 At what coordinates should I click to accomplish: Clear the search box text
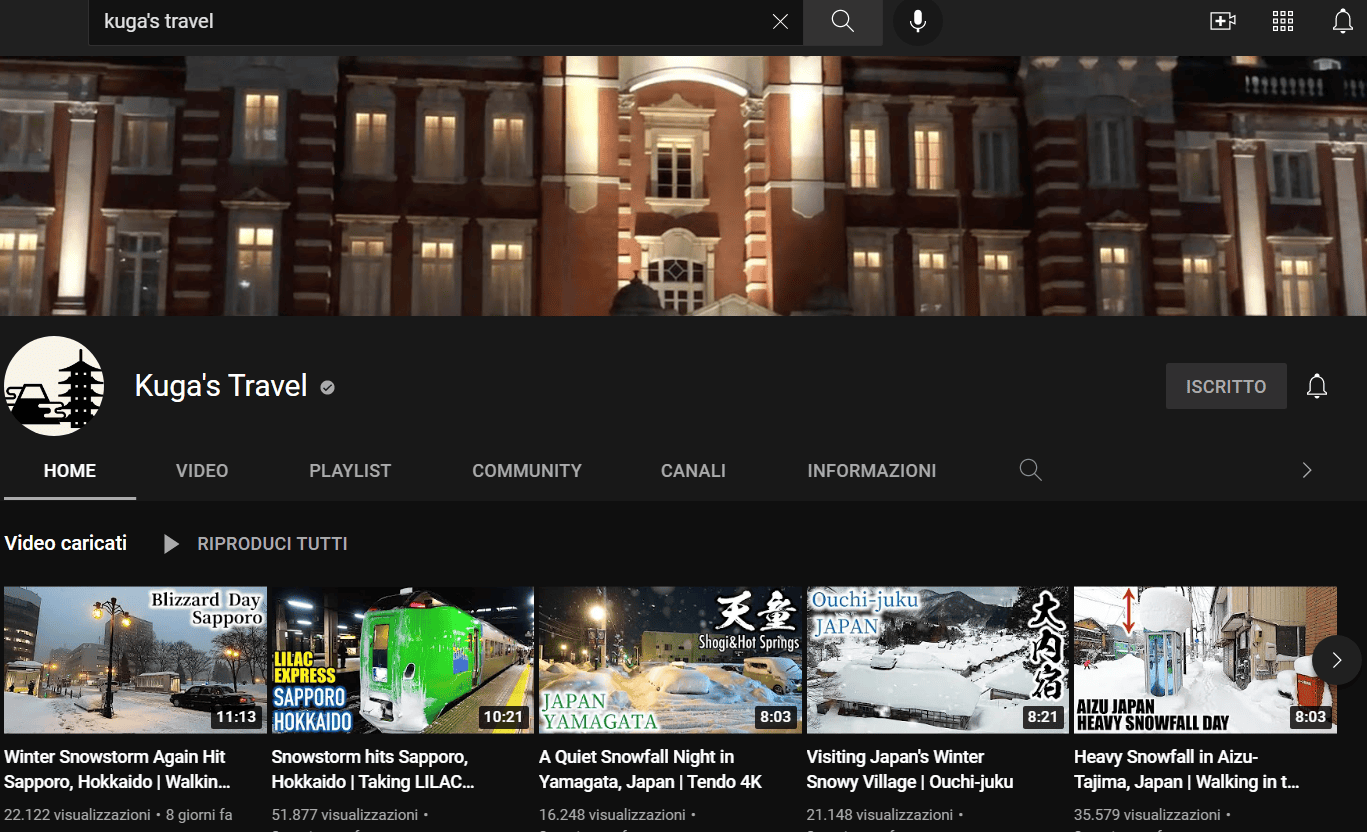[780, 22]
